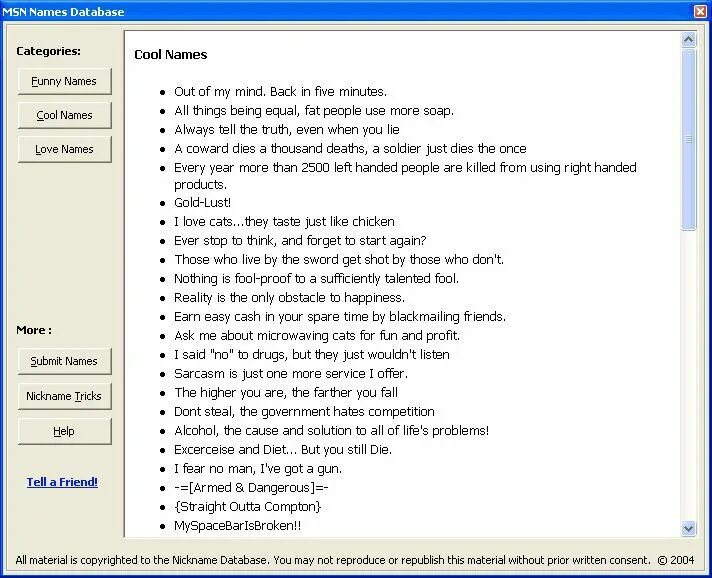Click the copyright notice in footer
The height and width of the screenshot is (578, 712).
(355, 560)
